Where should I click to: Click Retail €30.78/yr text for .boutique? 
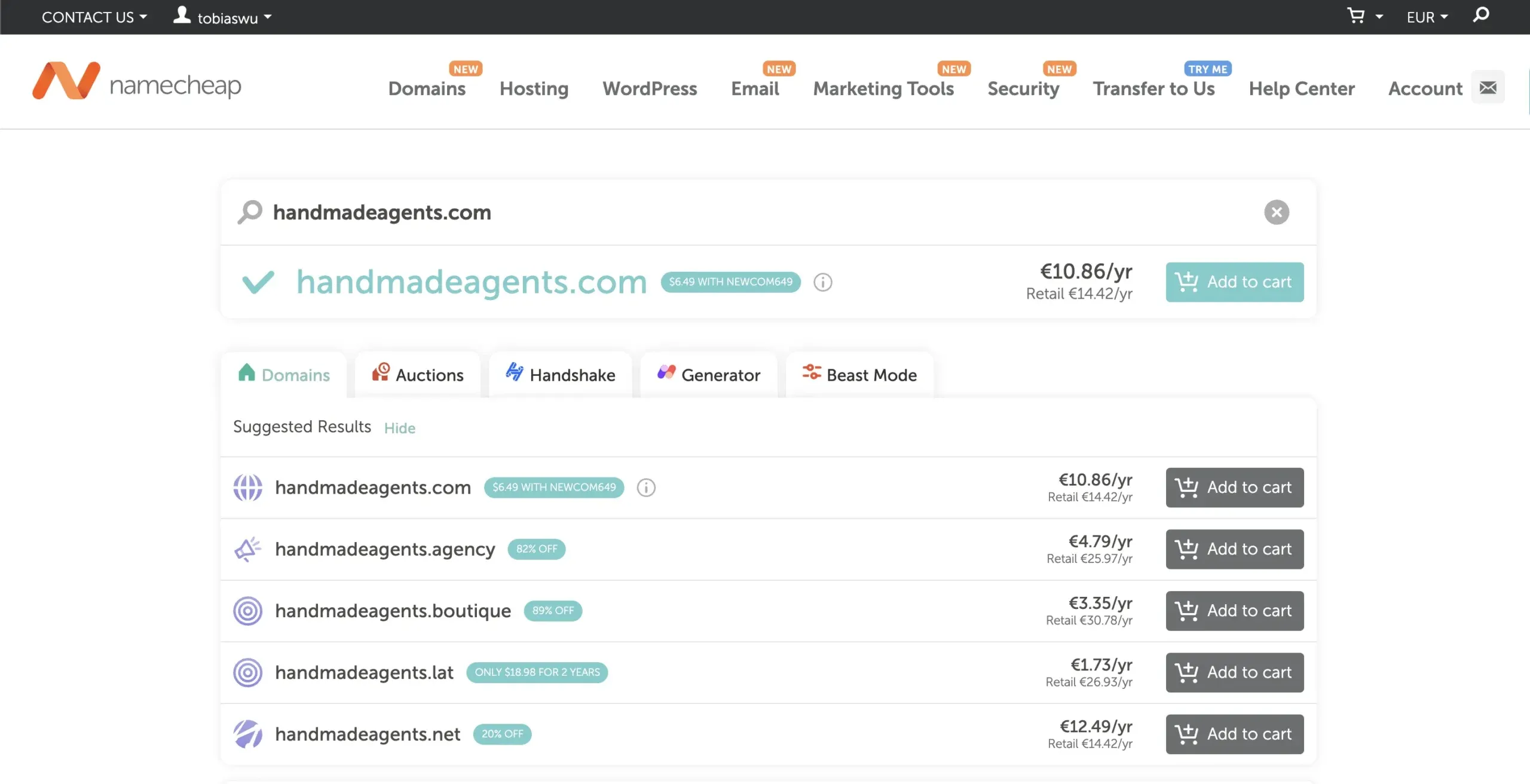point(1089,620)
